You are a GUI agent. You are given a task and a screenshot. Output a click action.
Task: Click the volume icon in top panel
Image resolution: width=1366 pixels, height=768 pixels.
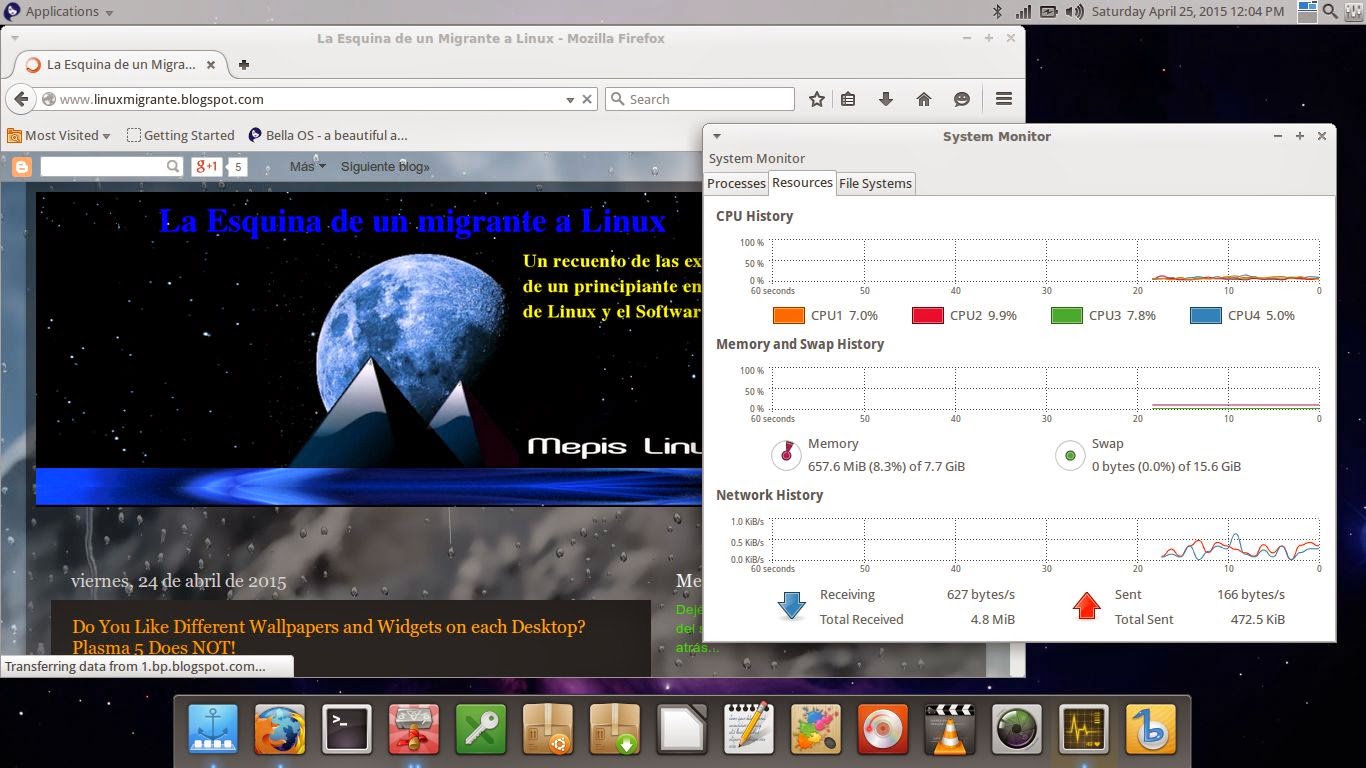click(1074, 12)
